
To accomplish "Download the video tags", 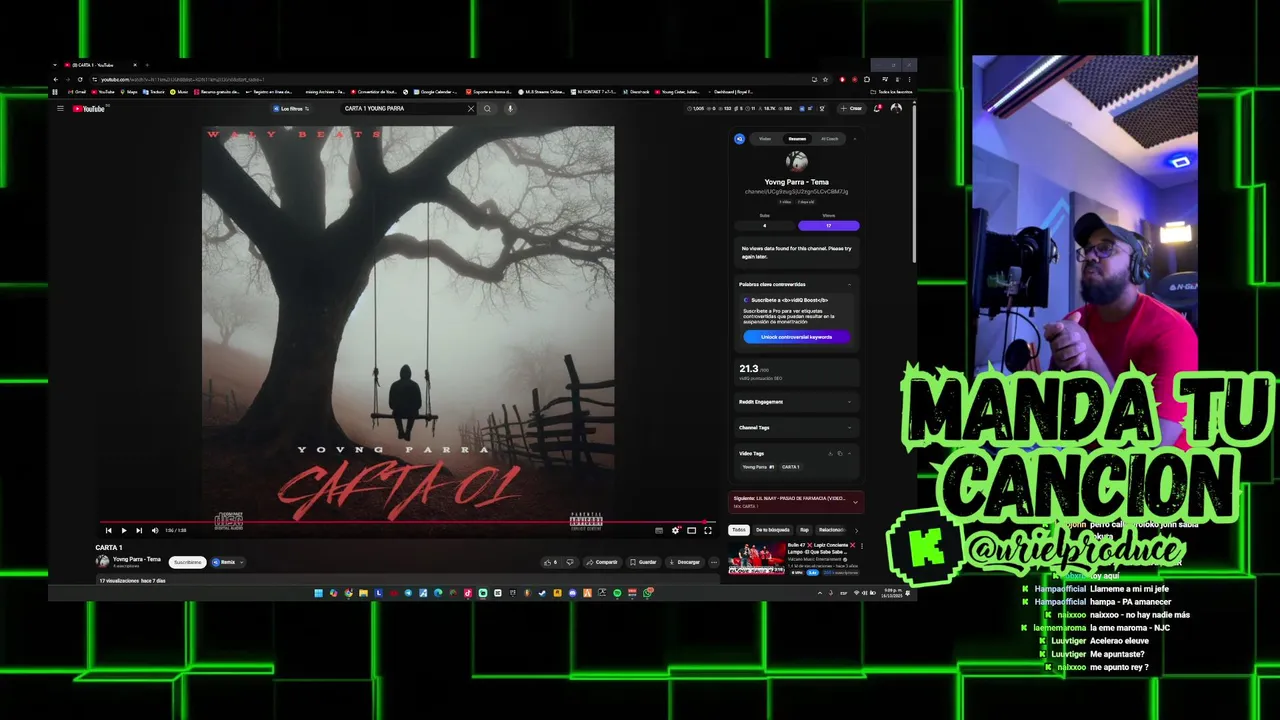I will [x=830, y=453].
